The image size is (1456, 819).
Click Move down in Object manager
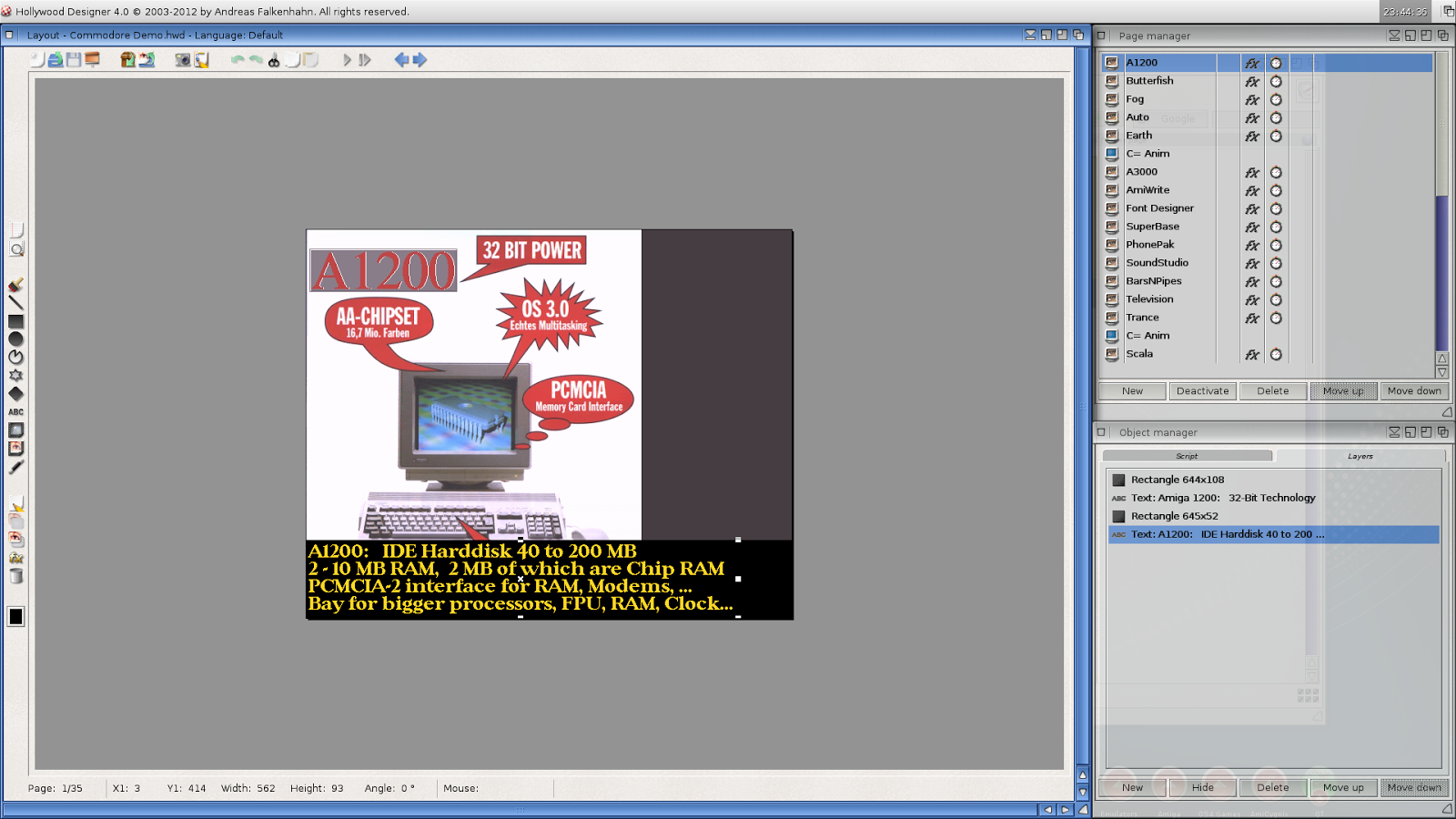tap(1414, 788)
